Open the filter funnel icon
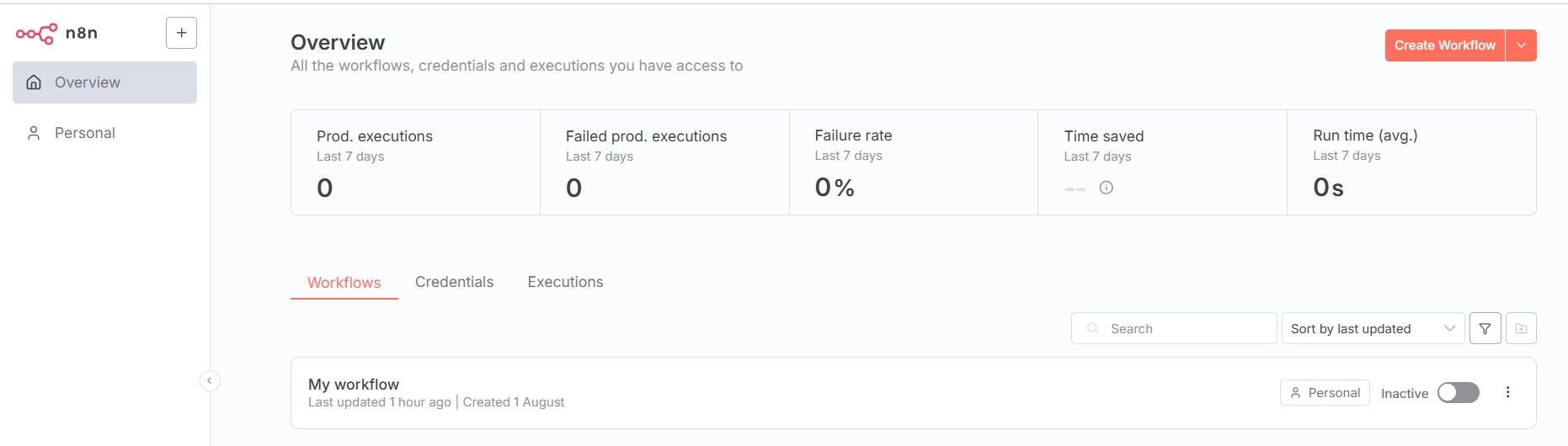 pyautogui.click(x=1485, y=328)
